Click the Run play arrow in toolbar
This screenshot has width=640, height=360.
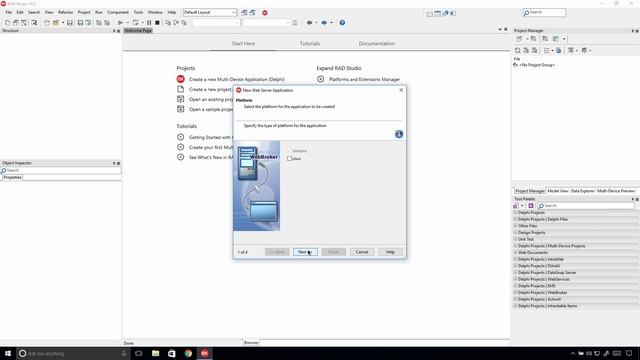(120, 23)
